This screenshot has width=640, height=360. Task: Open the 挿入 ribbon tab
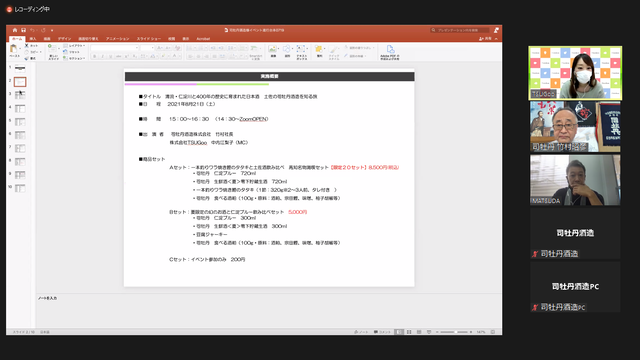(x=33, y=39)
